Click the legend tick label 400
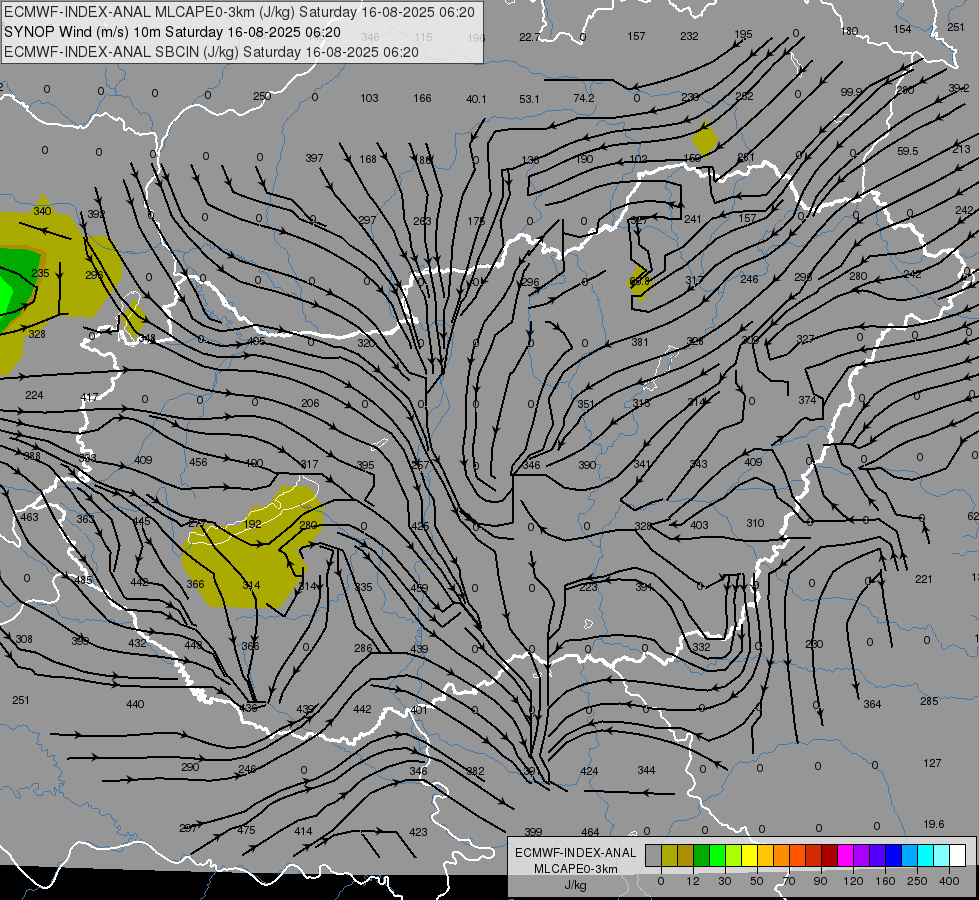The image size is (979, 900). 948,881
